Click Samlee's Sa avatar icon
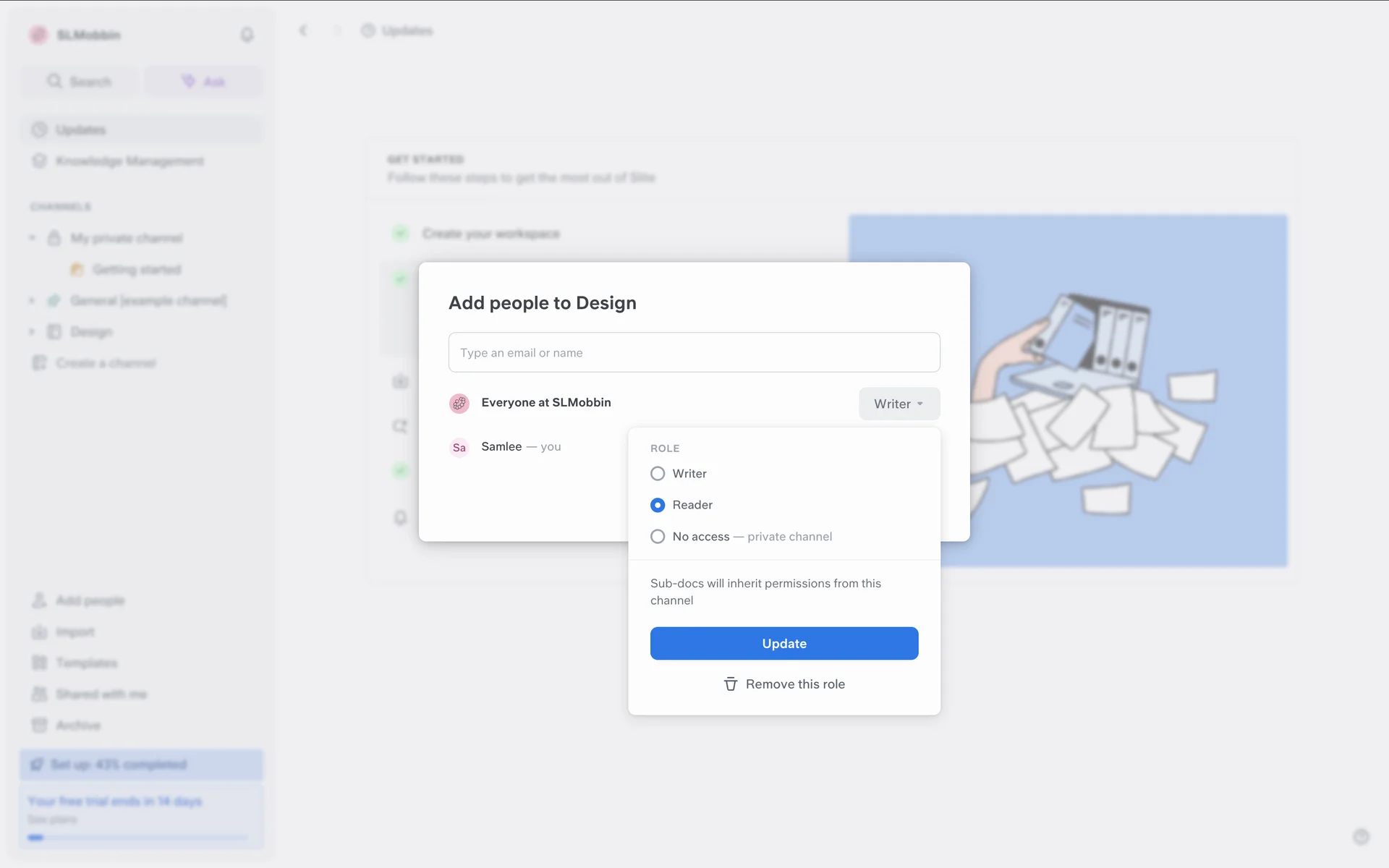Viewport: 1389px width, 868px height. [459, 448]
